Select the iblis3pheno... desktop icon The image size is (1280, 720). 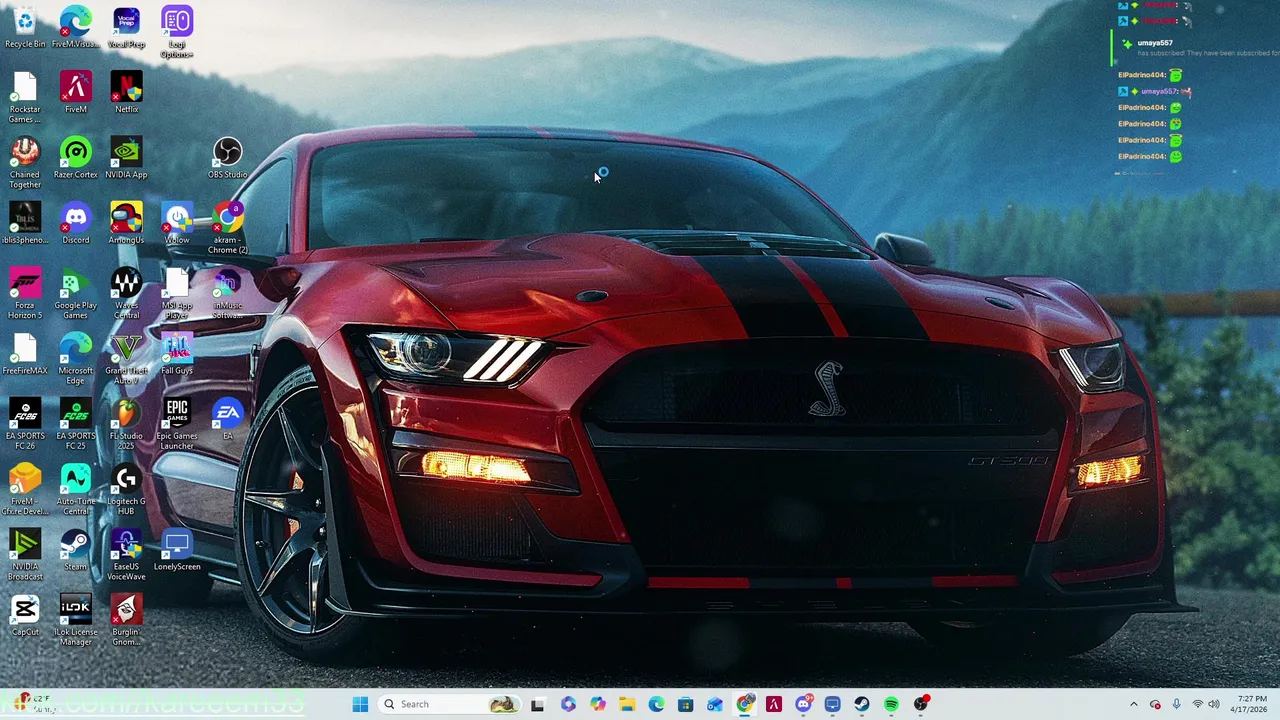pos(25,223)
